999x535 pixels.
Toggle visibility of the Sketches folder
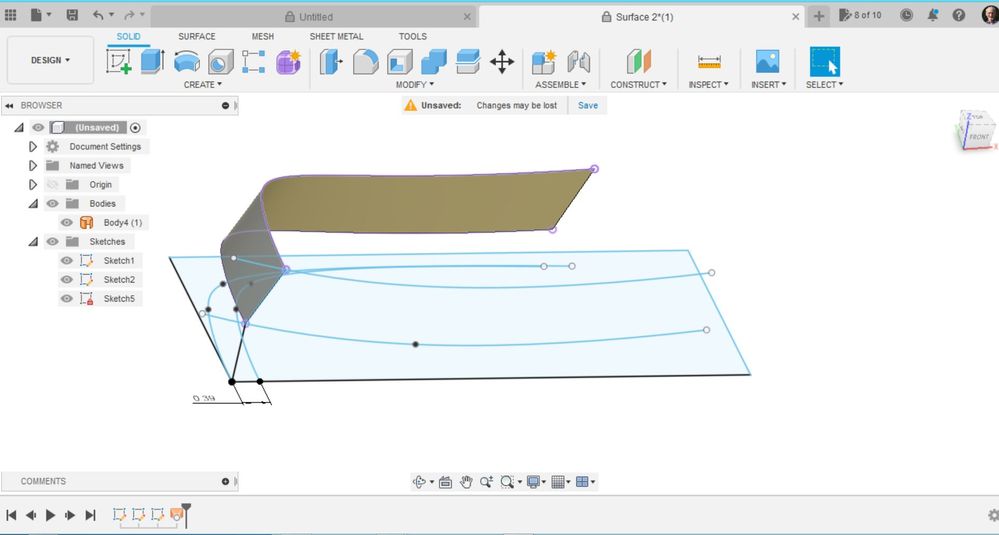point(52,241)
